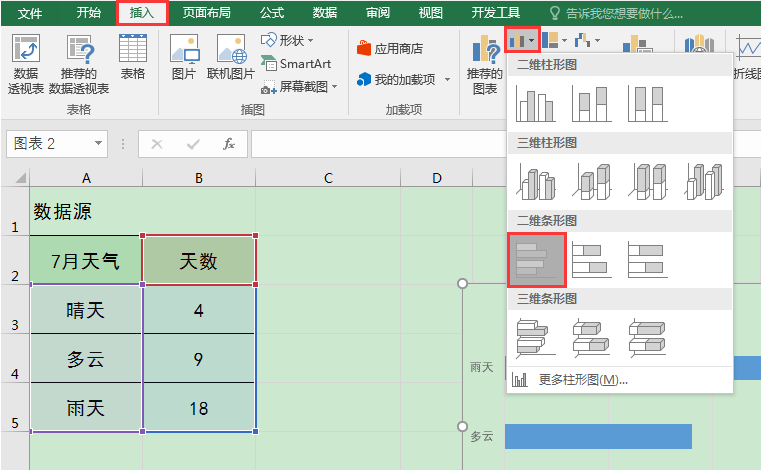
Task: Cancel formula entry with X button
Action: (157, 144)
